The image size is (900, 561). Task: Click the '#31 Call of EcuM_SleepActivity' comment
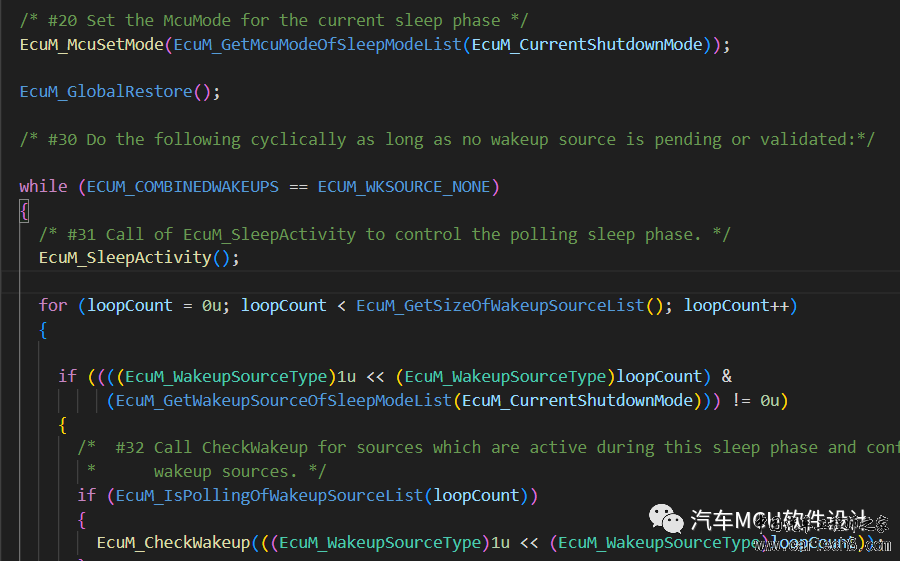tap(385, 234)
